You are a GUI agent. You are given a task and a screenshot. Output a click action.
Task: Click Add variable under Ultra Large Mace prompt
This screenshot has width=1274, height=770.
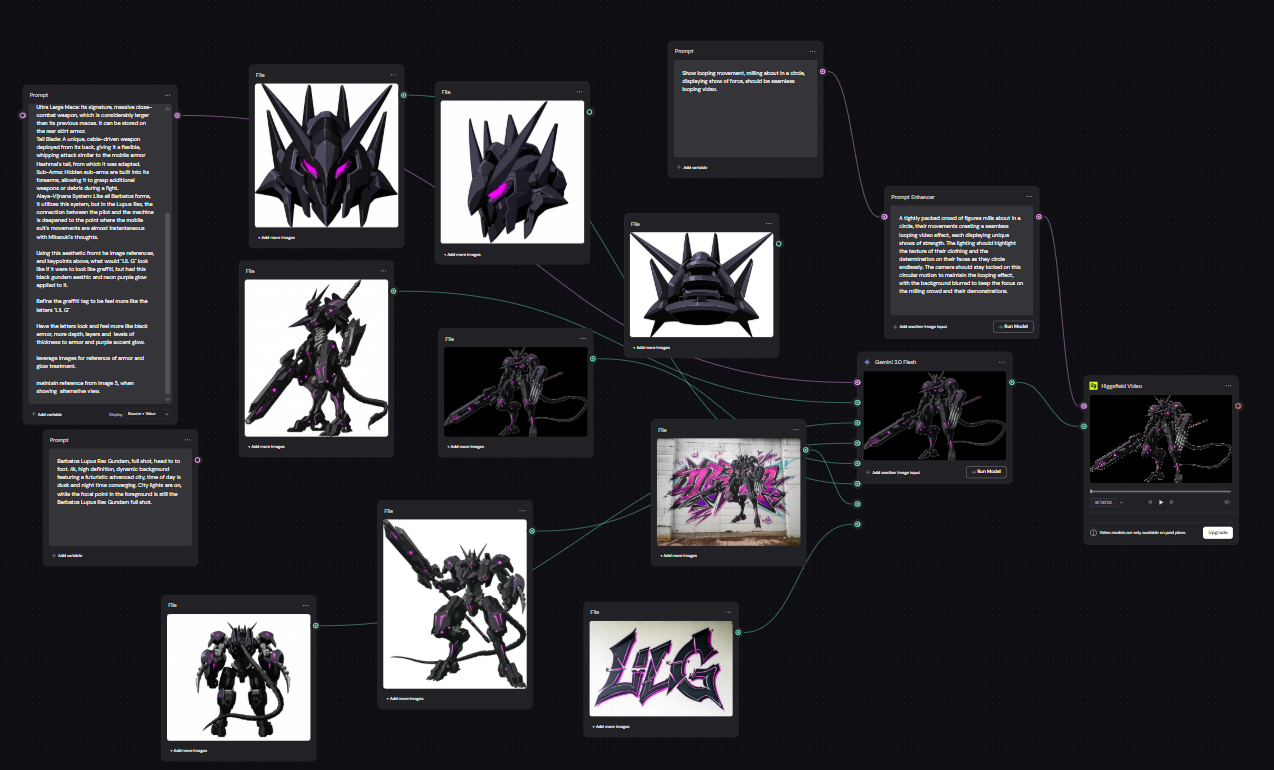47,413
